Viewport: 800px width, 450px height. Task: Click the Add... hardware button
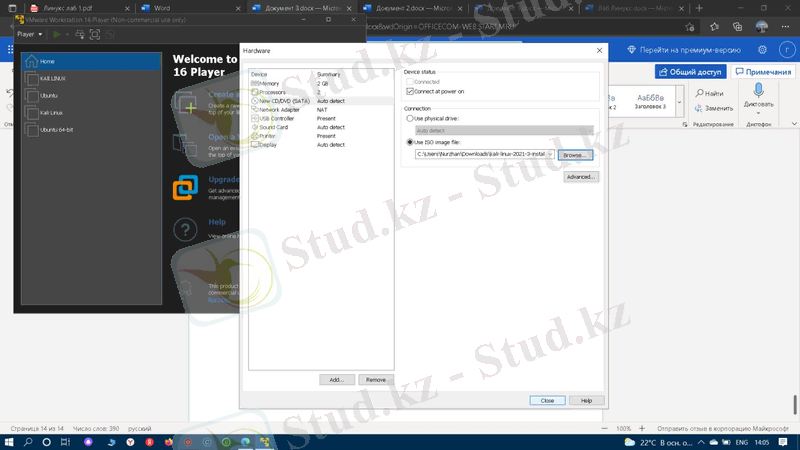tap(336, 380)
